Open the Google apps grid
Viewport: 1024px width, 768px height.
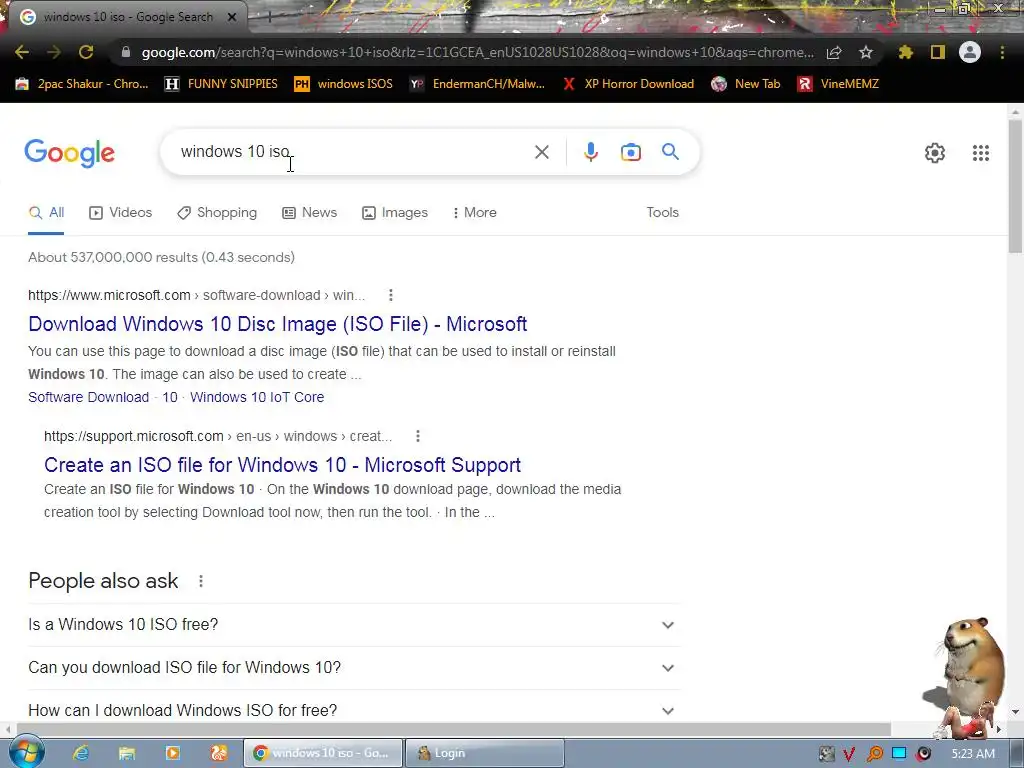tap(980, 153)
